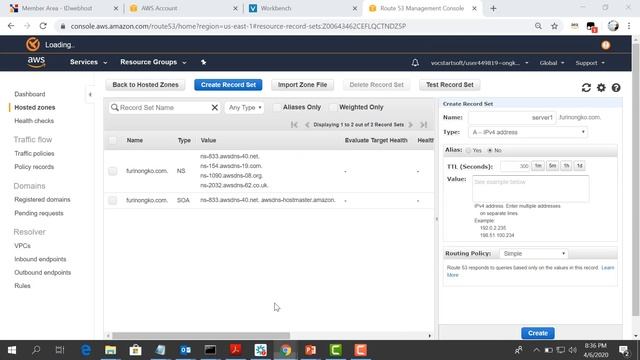Go to first page of record sets
640x360 pixels.
pyautogui.click(x=294, y=124)
